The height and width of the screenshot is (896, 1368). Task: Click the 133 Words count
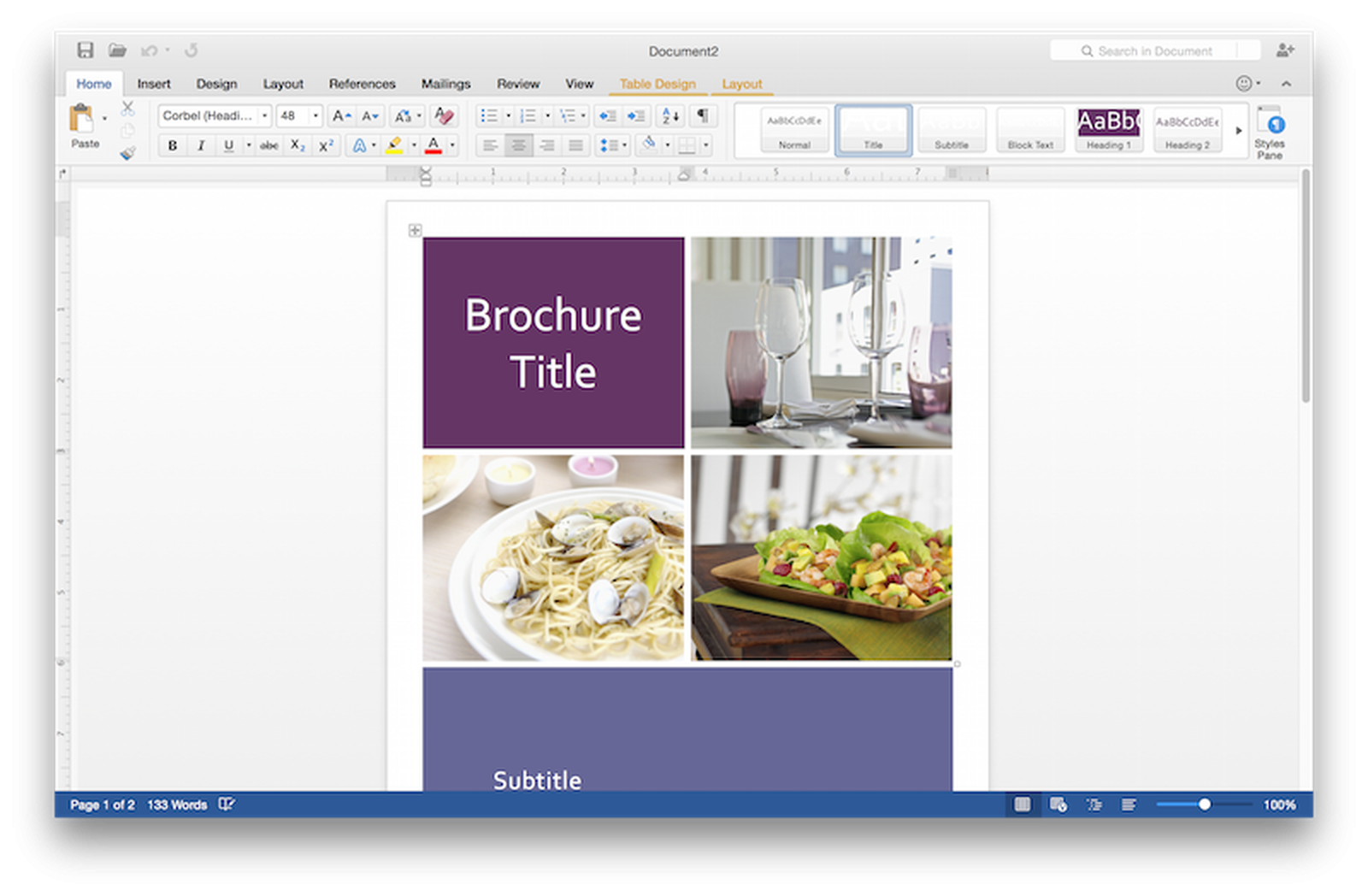click(x=177, y=805)
